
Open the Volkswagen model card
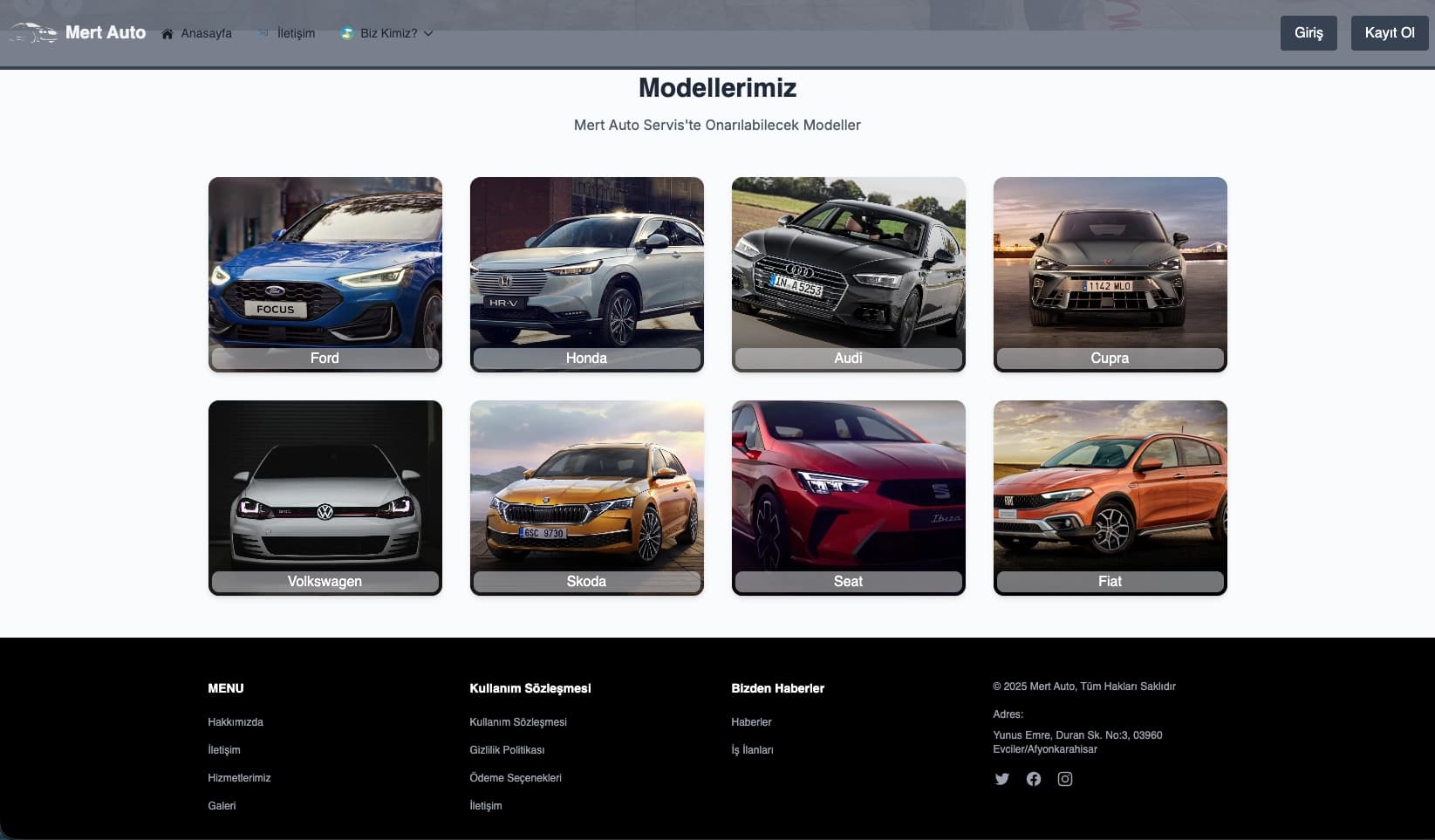(x=325, y=497)
